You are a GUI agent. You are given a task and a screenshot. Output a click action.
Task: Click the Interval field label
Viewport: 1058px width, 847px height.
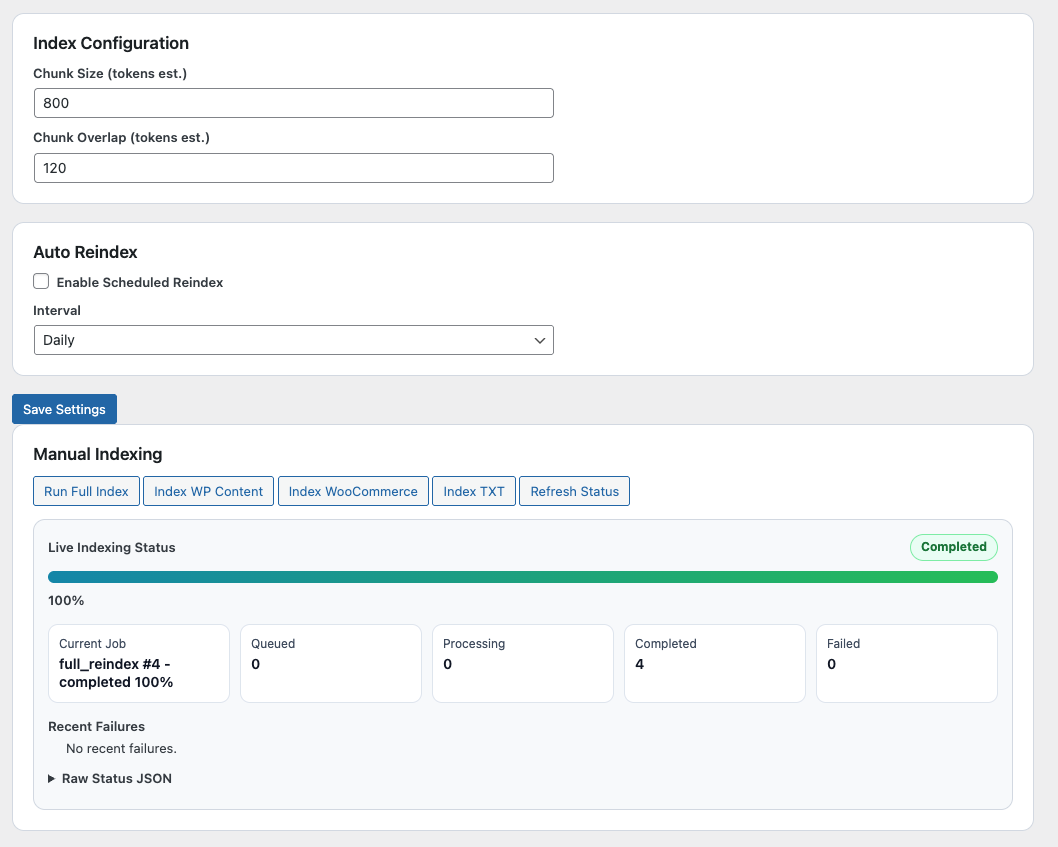click(57, 310)
